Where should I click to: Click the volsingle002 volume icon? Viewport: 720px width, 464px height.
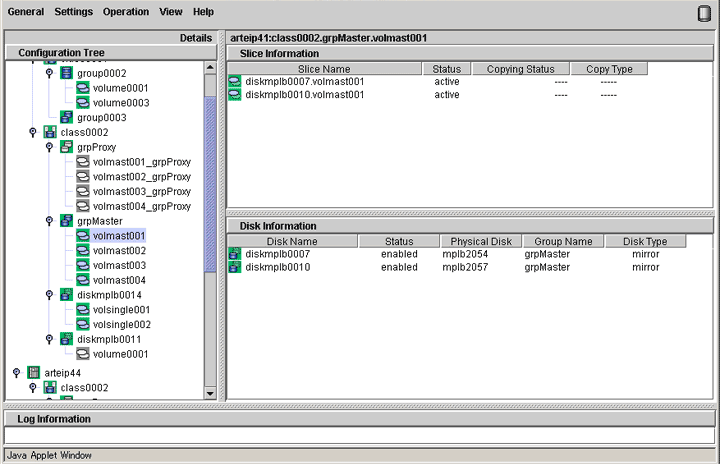tap(83, 324)
